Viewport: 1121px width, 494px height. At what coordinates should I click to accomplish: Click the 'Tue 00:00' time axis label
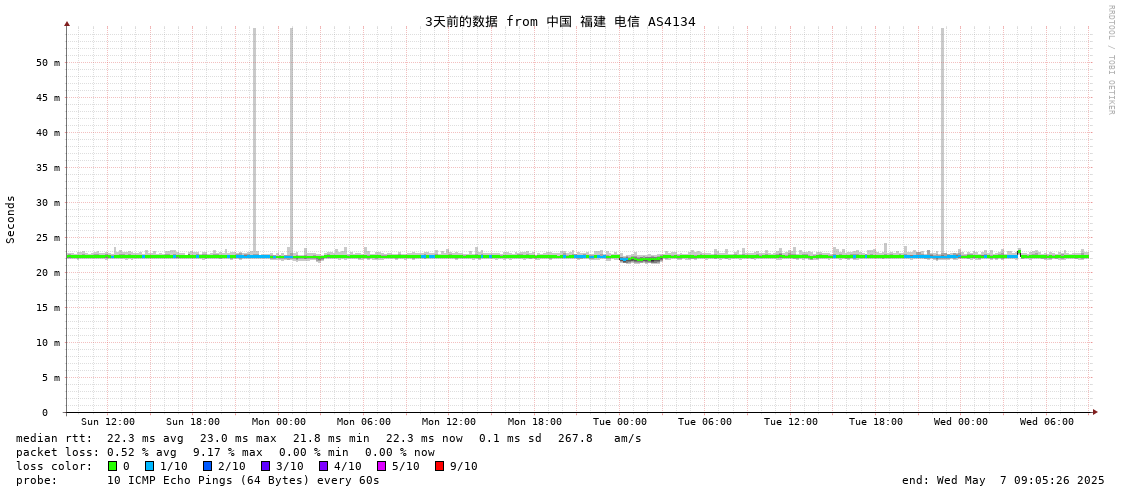click(x=620, y=422)
